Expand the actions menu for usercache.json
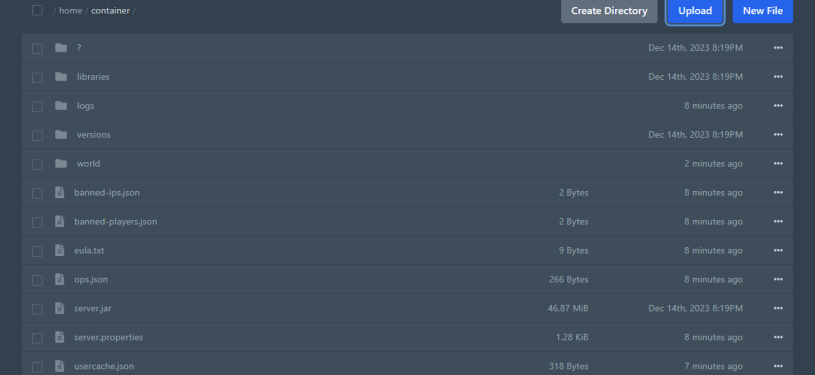This screenshot has height=375, width=815. click(x=778, y=366)
